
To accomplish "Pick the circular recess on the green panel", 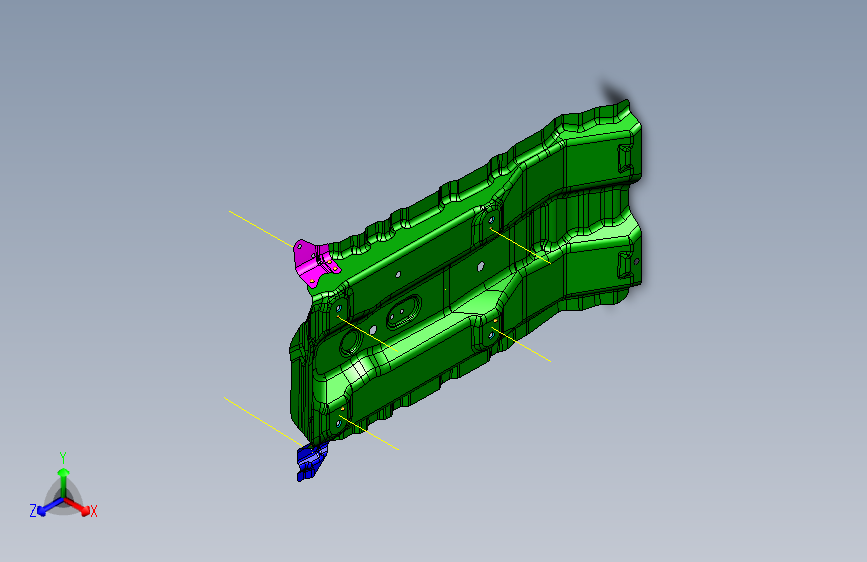I will coord(351,342).
